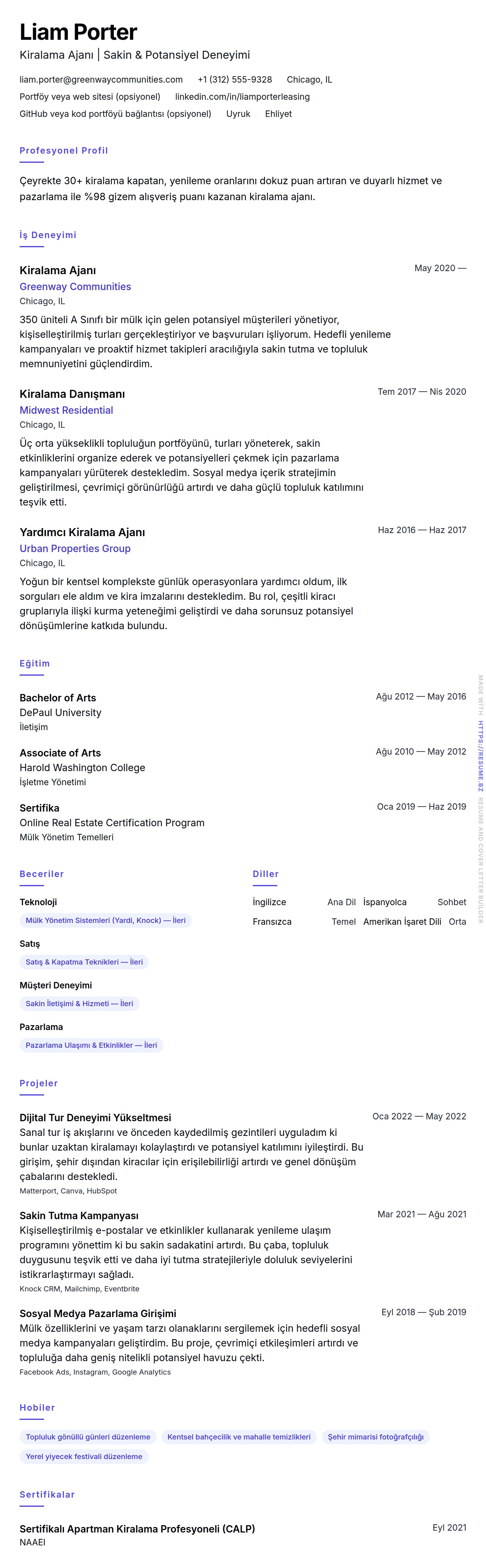486x1568 pixels.
Task: Click the Mülk Yönetim Sistemleri skill tag
Action: [x=105, y=920]
